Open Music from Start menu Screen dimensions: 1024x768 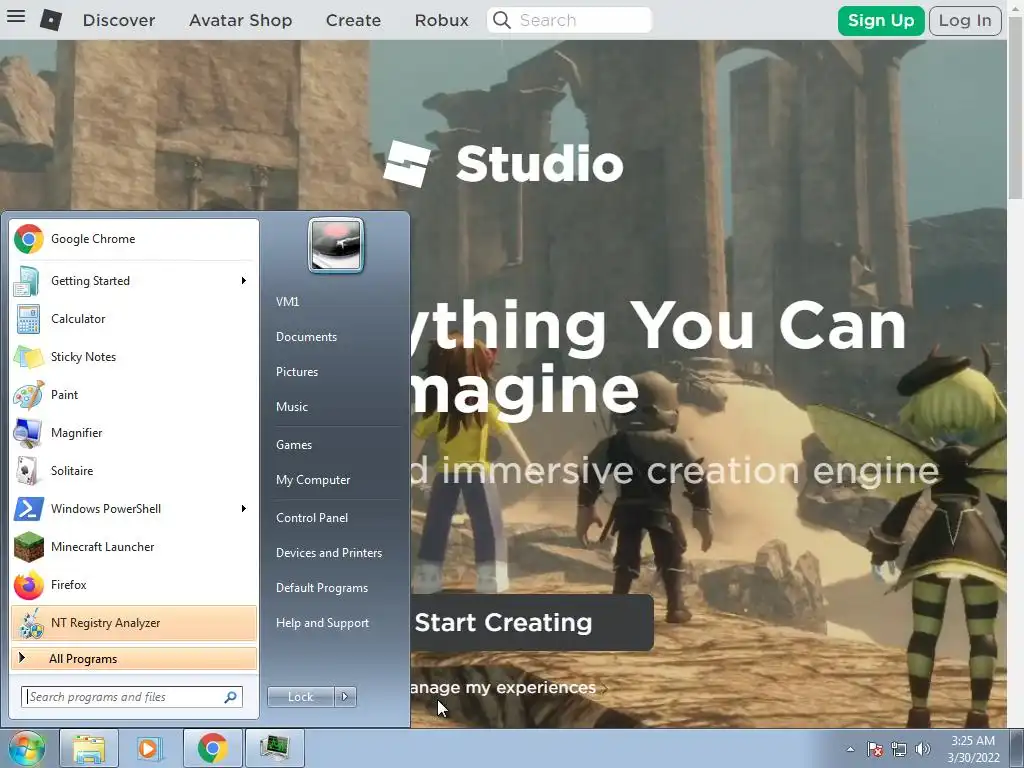point(291,407)
